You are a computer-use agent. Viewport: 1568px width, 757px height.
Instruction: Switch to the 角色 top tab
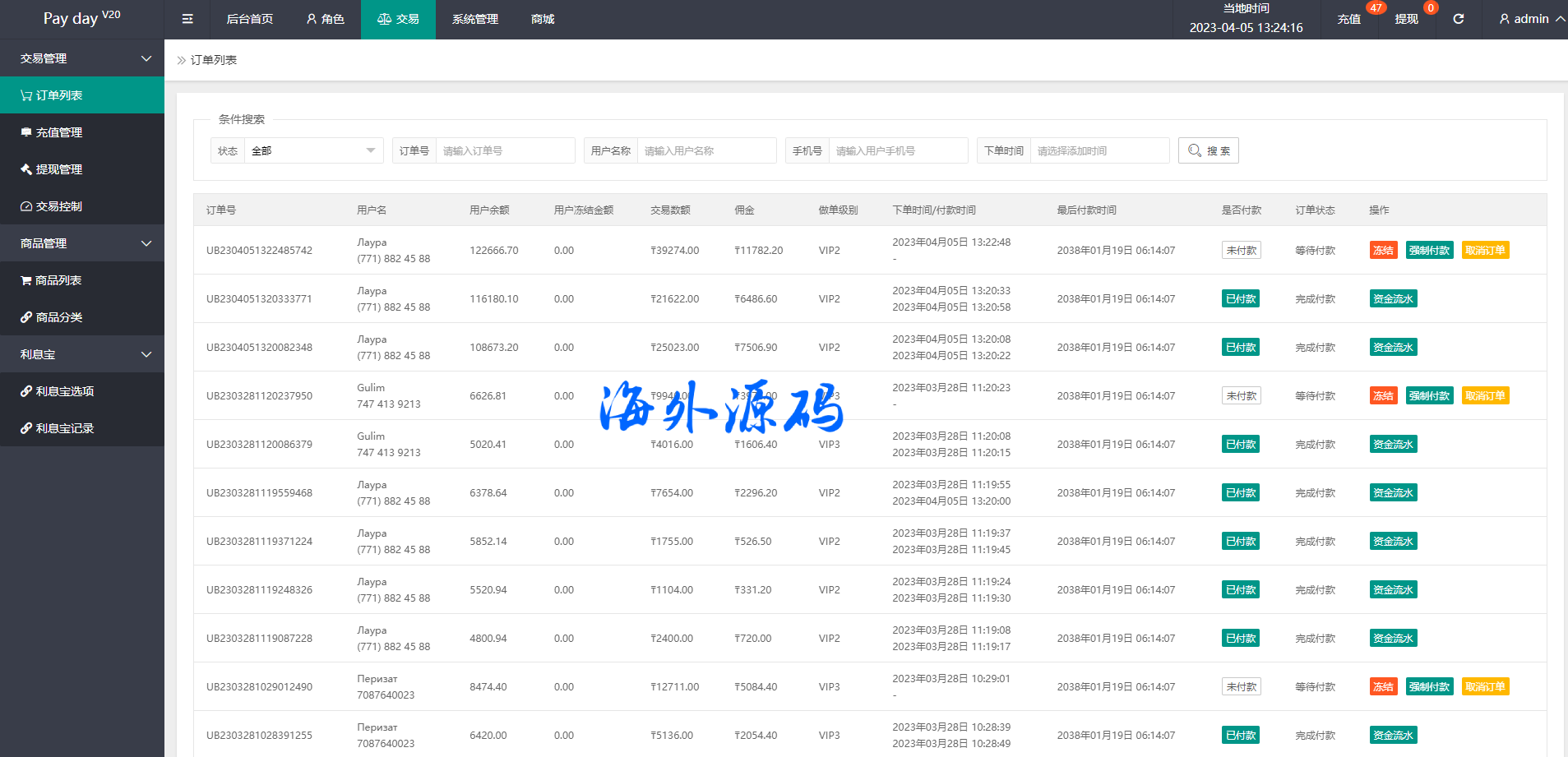click(x=325, y=19)
